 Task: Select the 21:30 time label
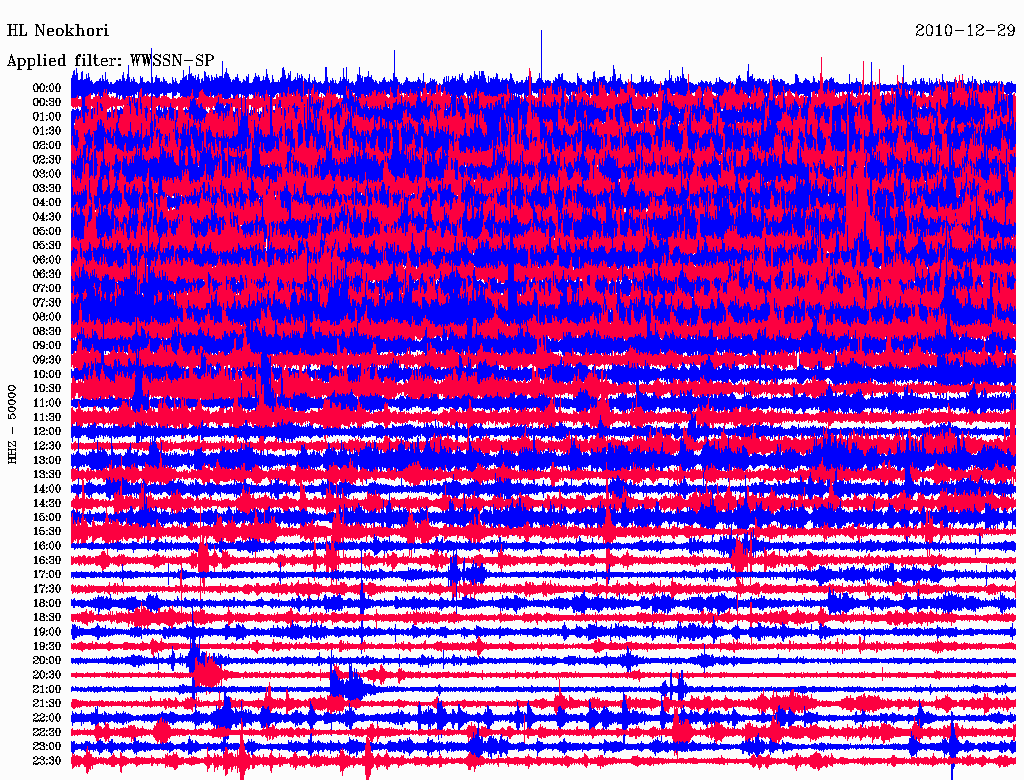47,704
